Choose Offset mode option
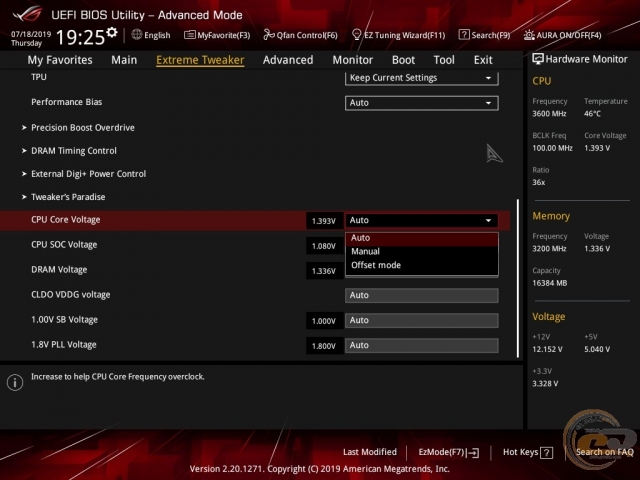This screenshot has height=480, width=640. pos(422,265)
